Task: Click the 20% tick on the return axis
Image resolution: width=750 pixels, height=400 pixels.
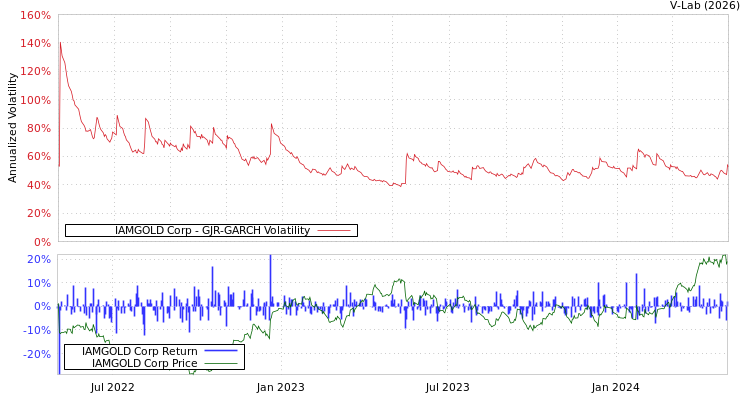Action: [x=38, y=259]
